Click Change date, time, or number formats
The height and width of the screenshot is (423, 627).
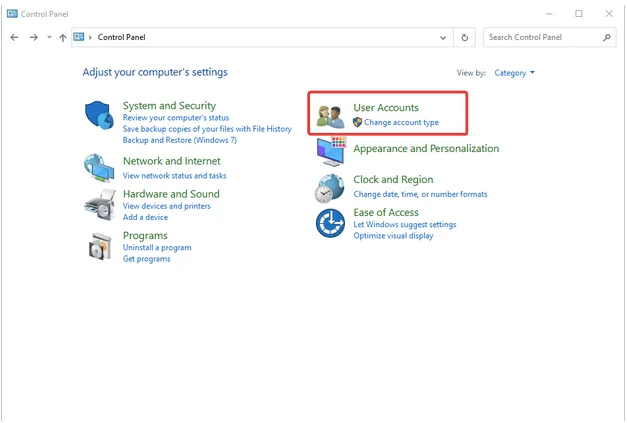point(420,194)
